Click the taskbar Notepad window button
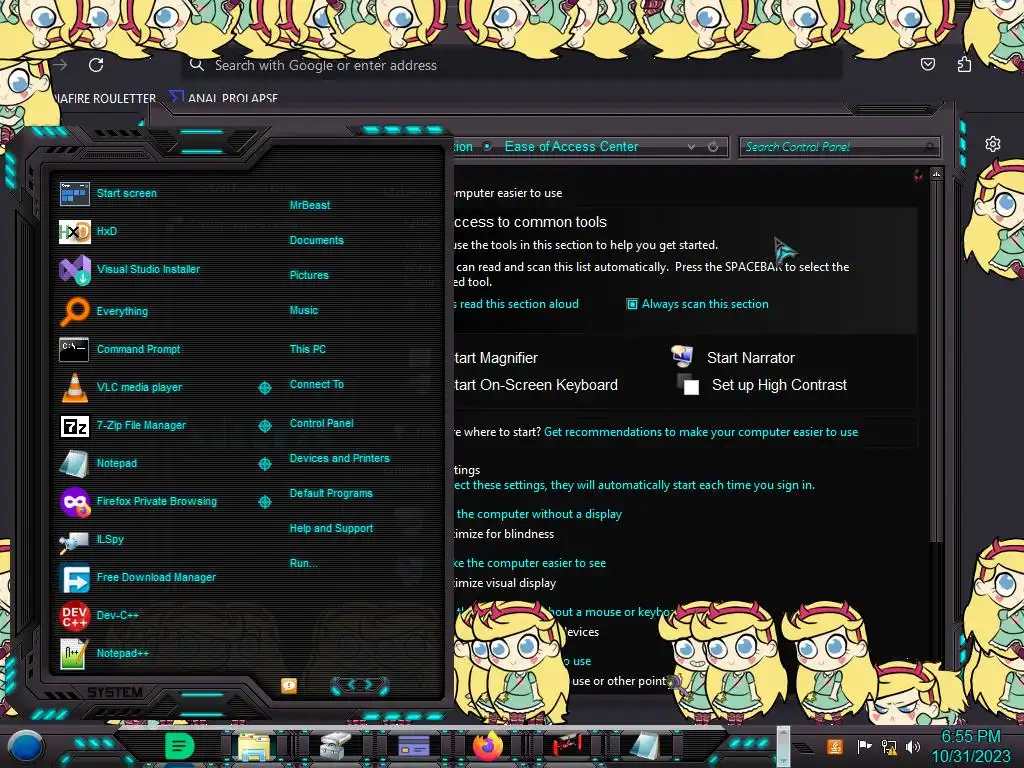Screen dimensions: 1024x768 point(644,746)
